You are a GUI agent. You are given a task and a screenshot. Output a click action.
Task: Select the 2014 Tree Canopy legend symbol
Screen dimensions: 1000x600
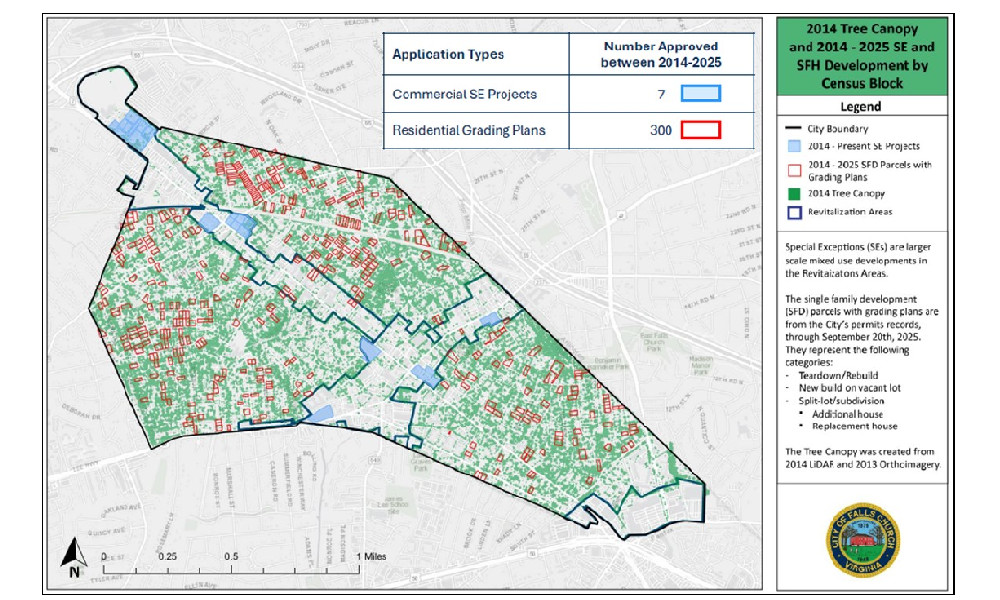[793, 194]
